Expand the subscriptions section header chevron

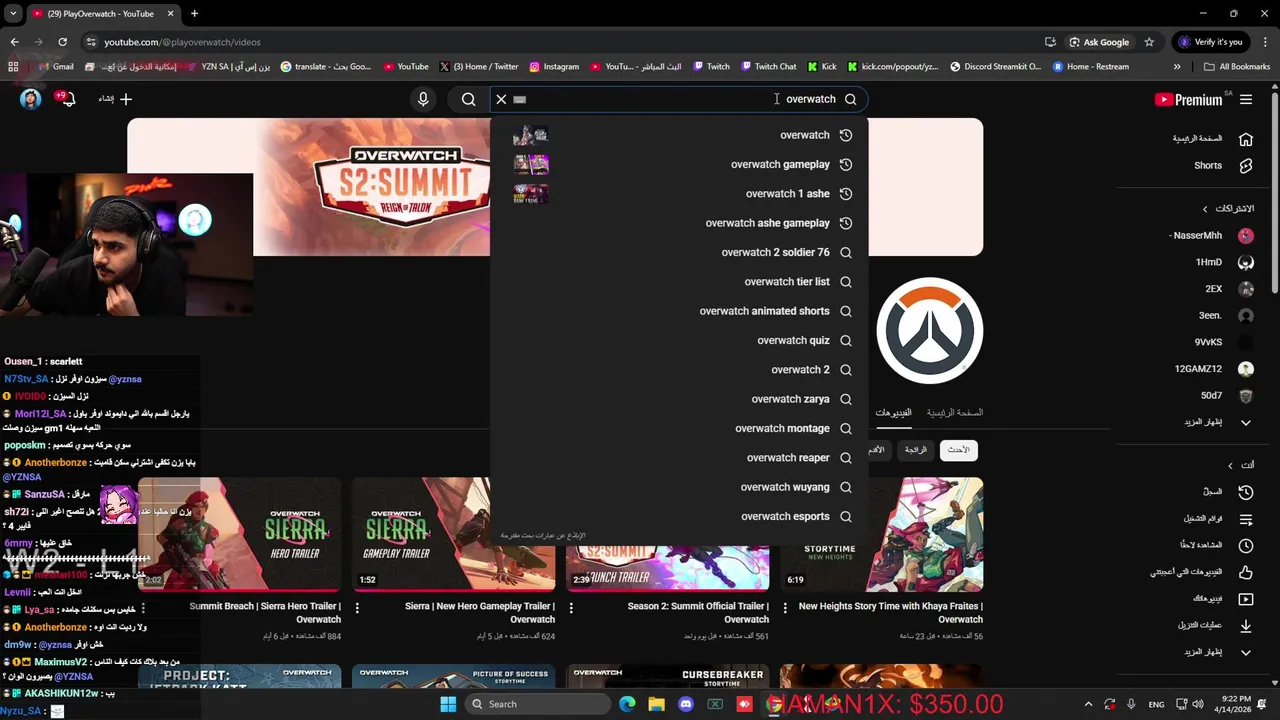tap(1205, 209)
